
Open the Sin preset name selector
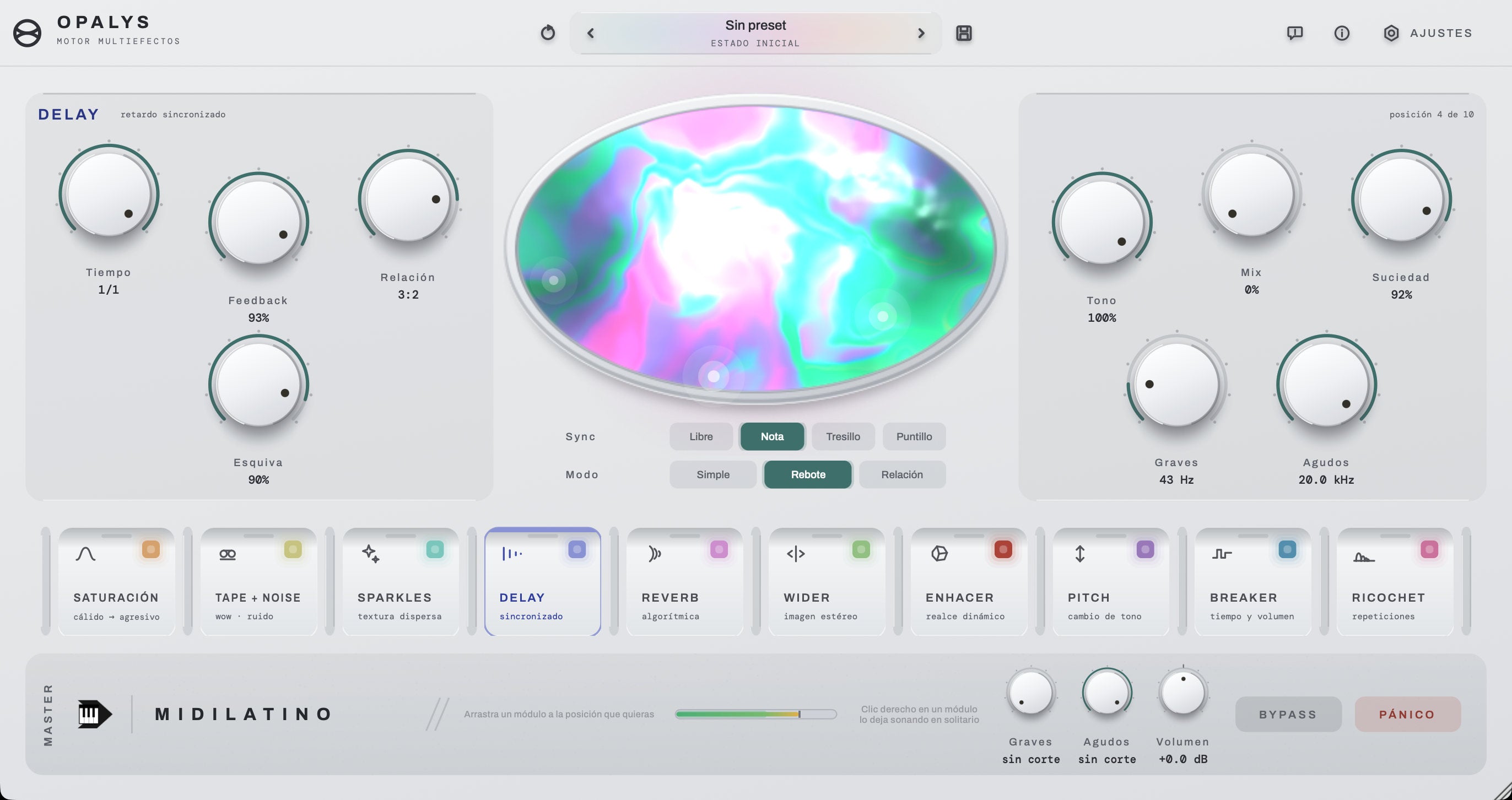coord(755,34)
